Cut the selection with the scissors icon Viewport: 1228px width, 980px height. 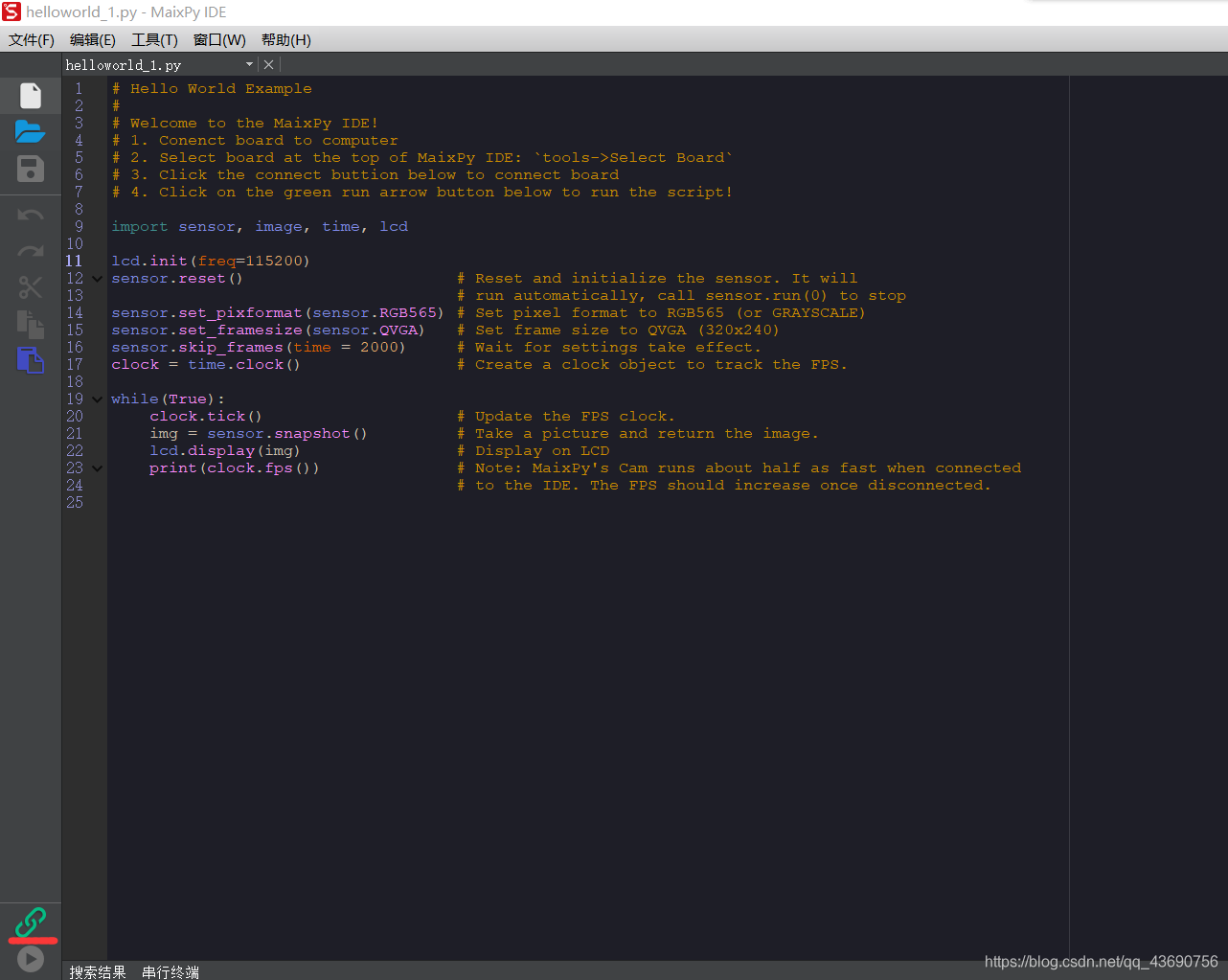pos(31,286)
